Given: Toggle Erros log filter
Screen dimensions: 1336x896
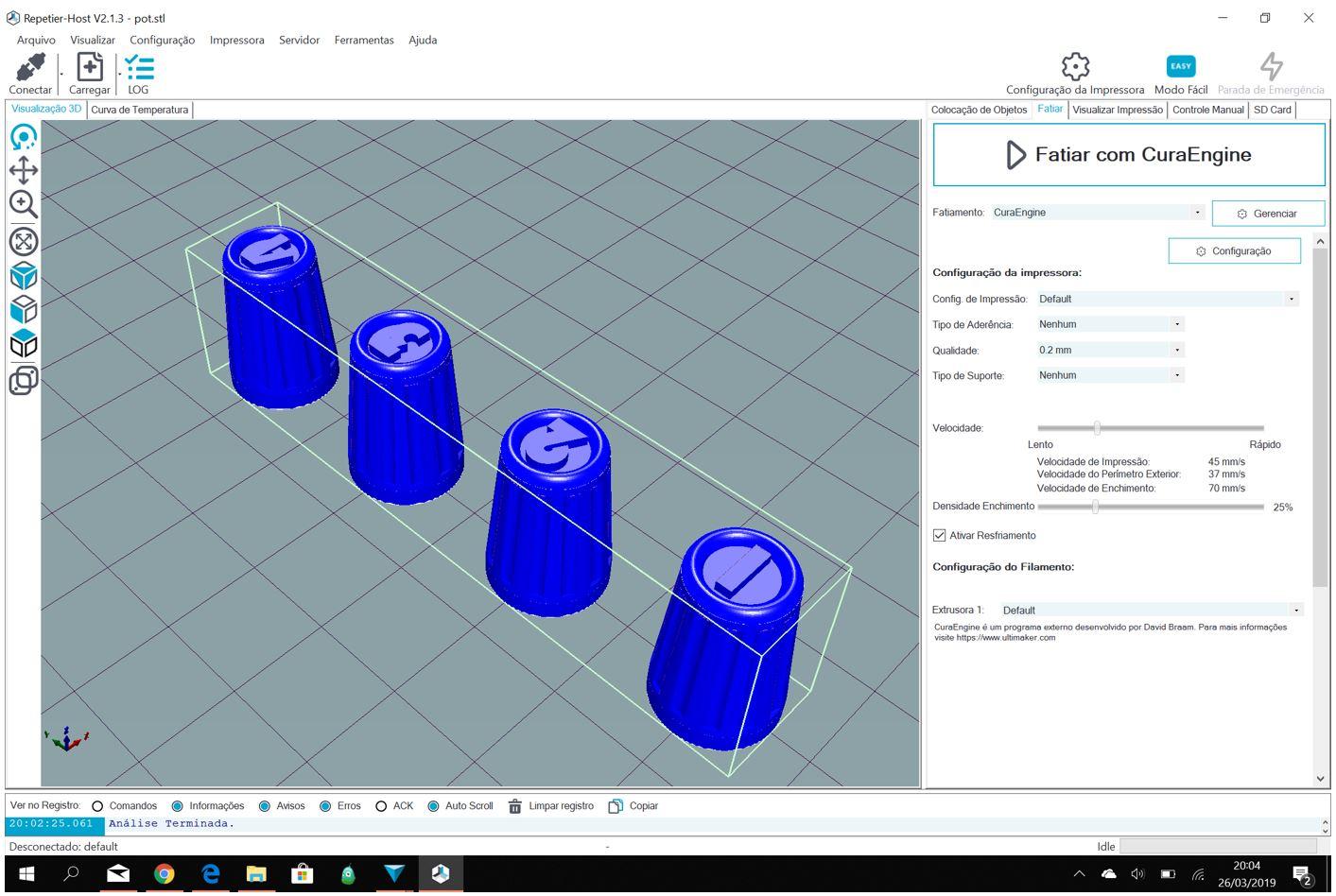Looking at the screenshot, I should (x=325, y=806).
